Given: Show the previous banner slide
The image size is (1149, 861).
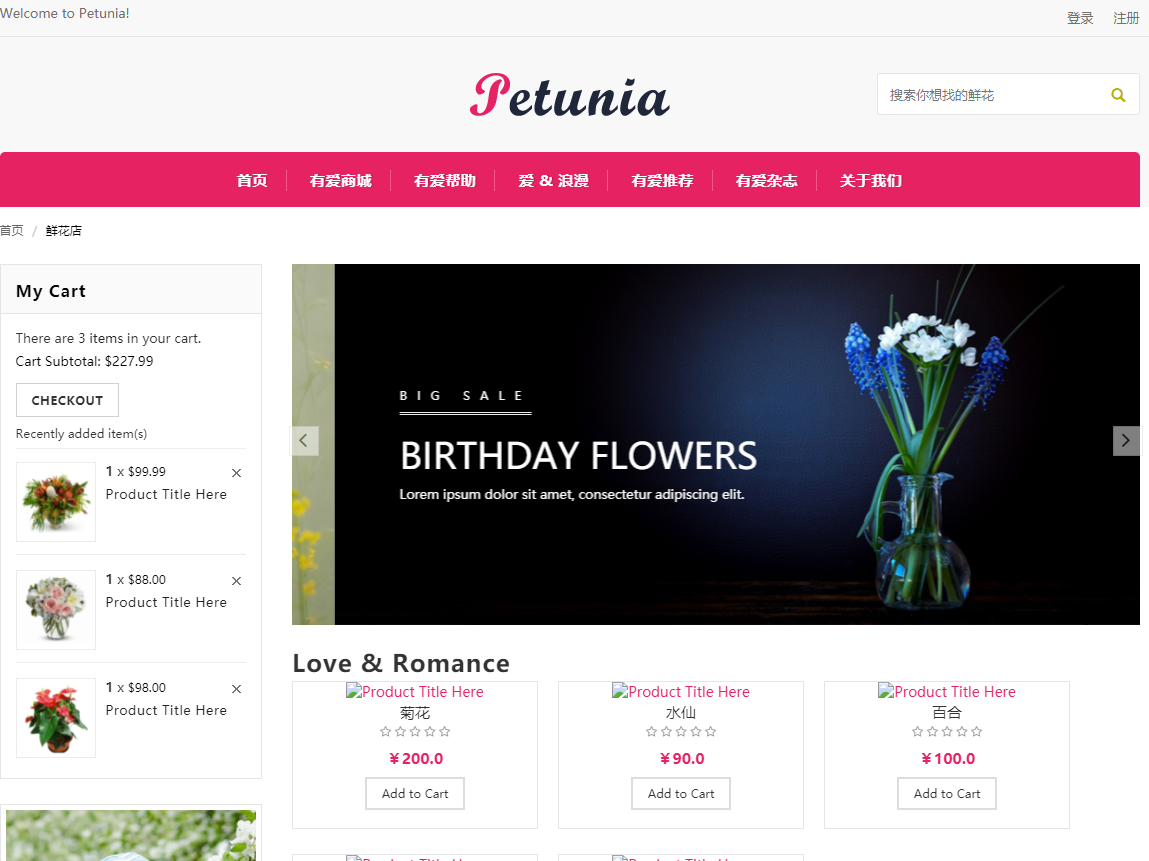Looking at the screenshot, I should (304, 440).
